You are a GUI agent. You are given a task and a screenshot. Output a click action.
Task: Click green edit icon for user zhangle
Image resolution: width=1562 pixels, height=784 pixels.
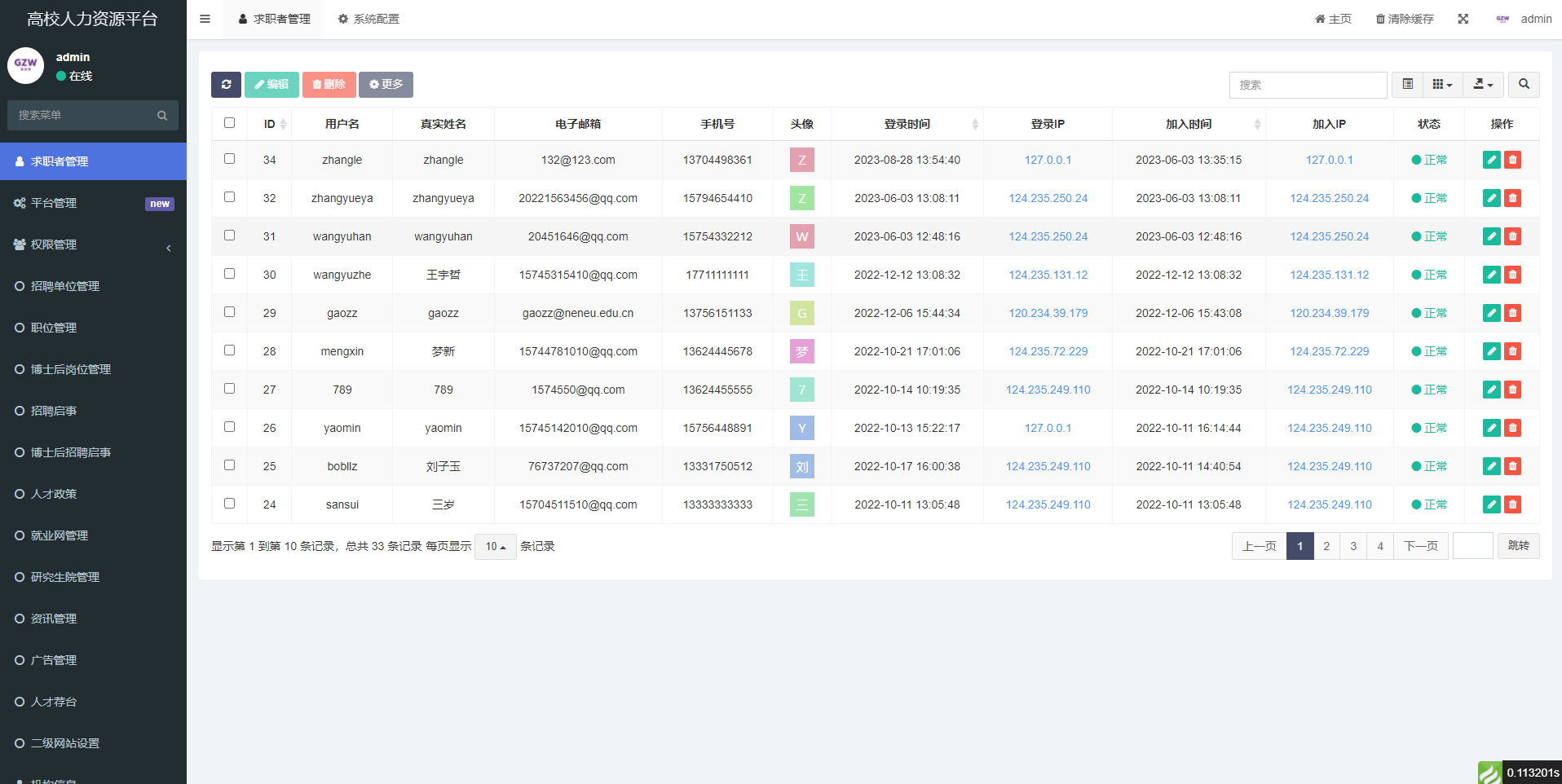coord(1491,160)
